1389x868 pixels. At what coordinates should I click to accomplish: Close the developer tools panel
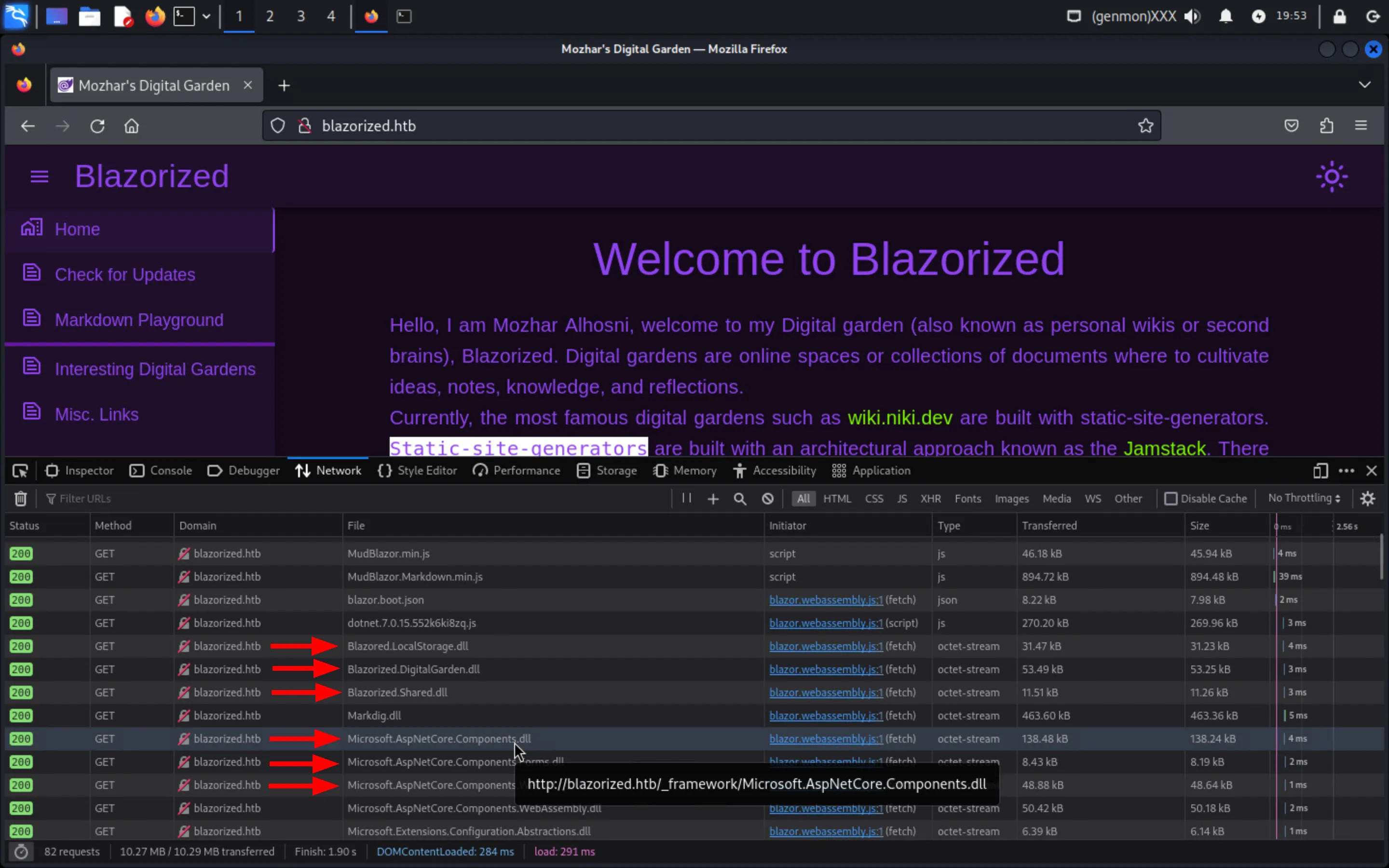(x=1372, y=471)
